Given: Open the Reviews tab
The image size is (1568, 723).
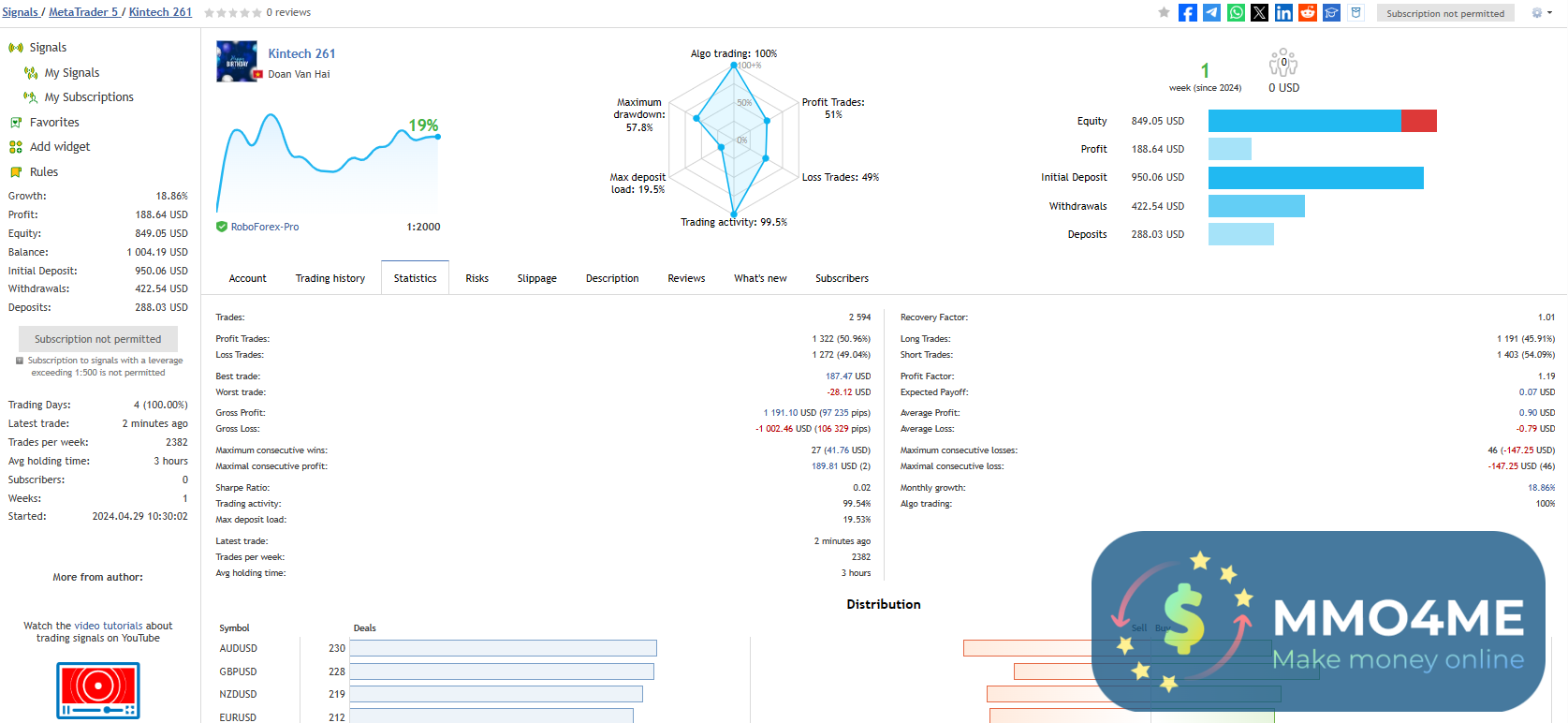Looking at the screenshot, I should [686, 278].
